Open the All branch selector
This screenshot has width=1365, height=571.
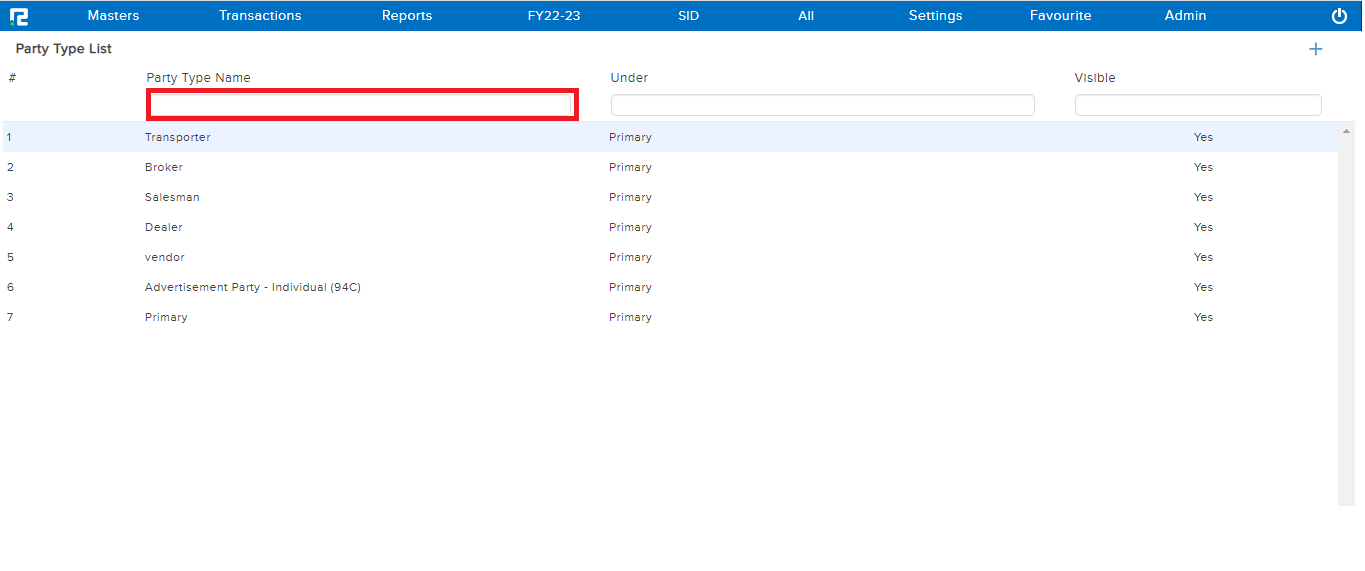pos(806,16)
